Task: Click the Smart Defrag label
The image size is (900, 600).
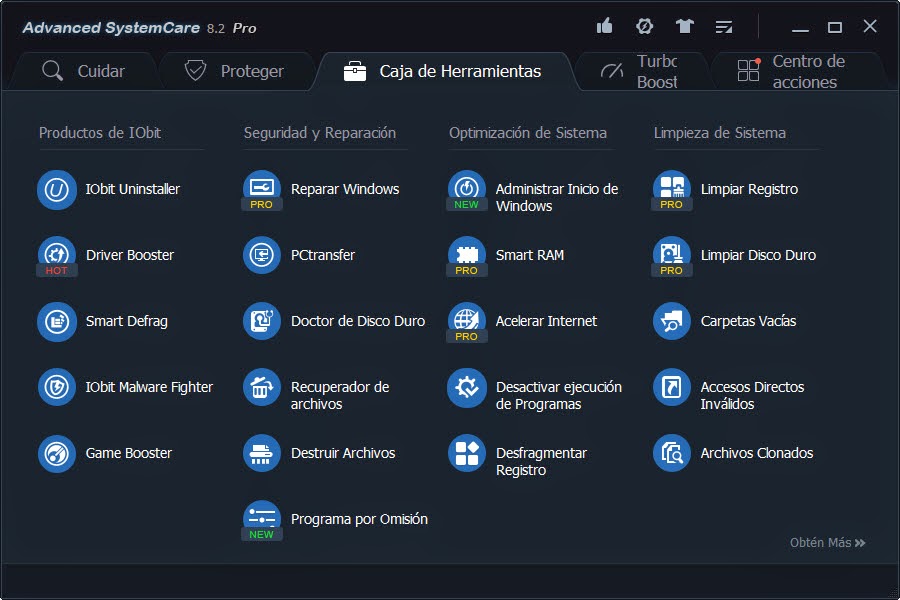Action: click(126, 322)
